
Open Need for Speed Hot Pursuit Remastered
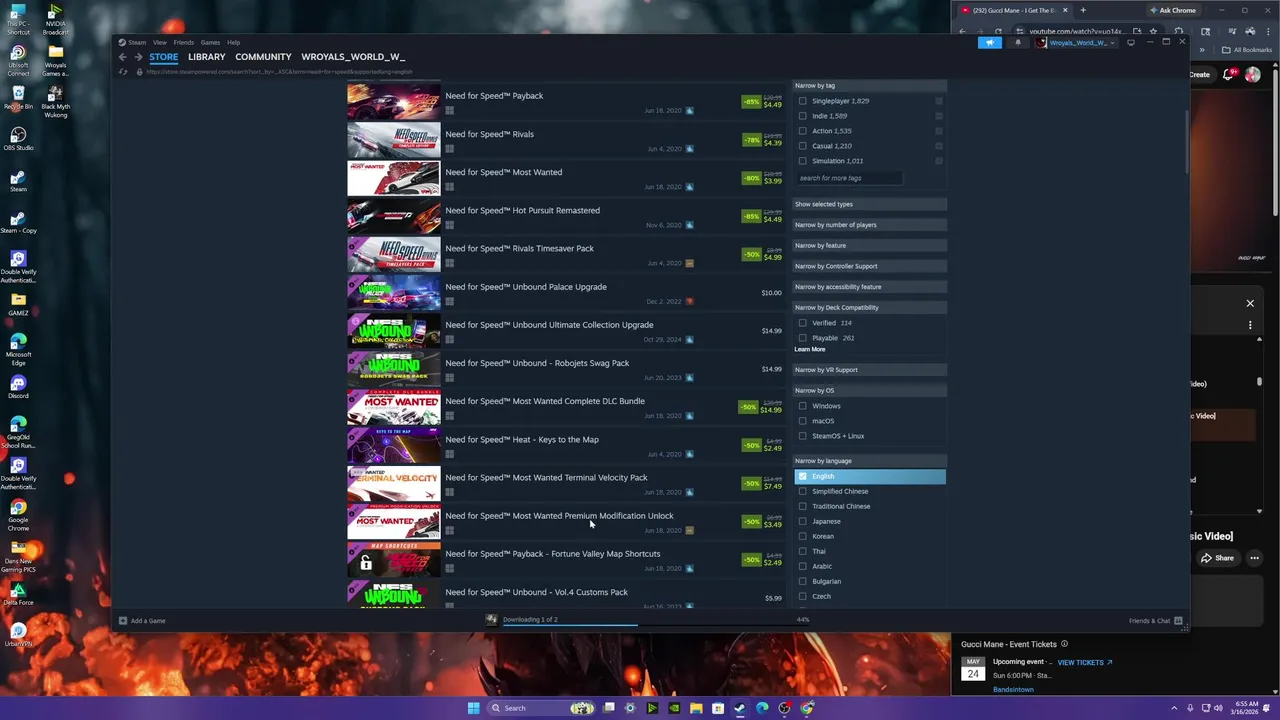coord(566,217)
